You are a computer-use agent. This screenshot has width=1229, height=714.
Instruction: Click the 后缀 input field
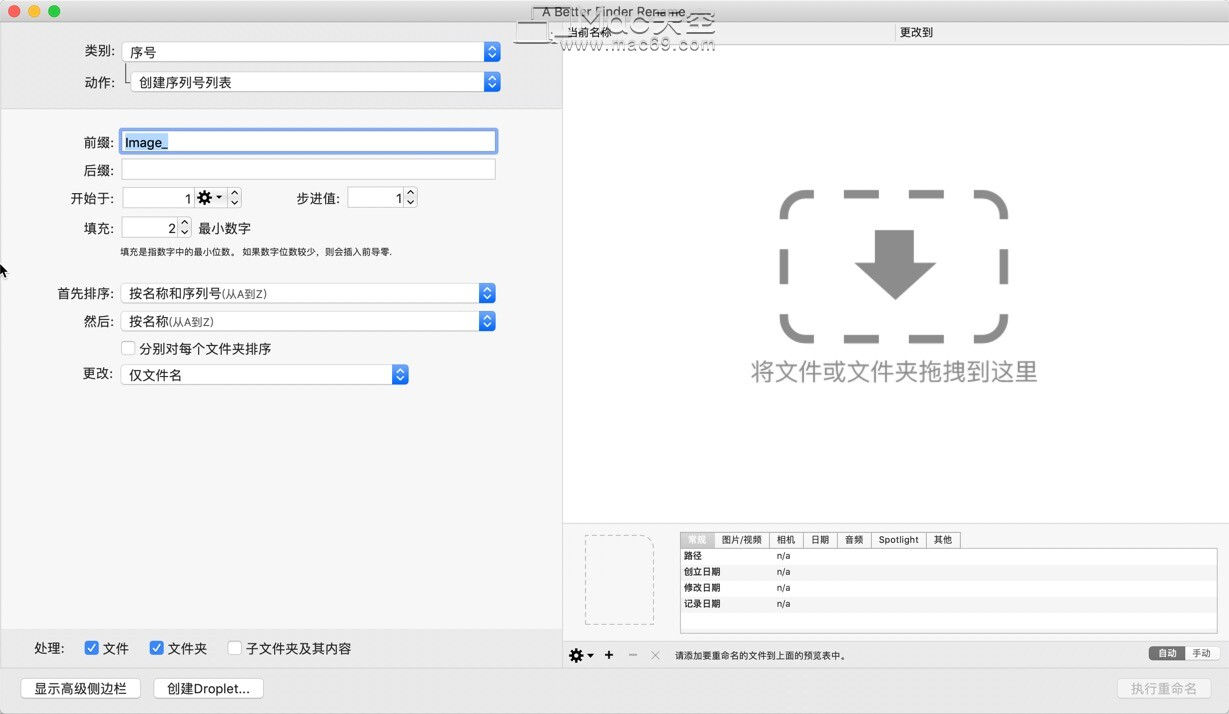[308, 170]
